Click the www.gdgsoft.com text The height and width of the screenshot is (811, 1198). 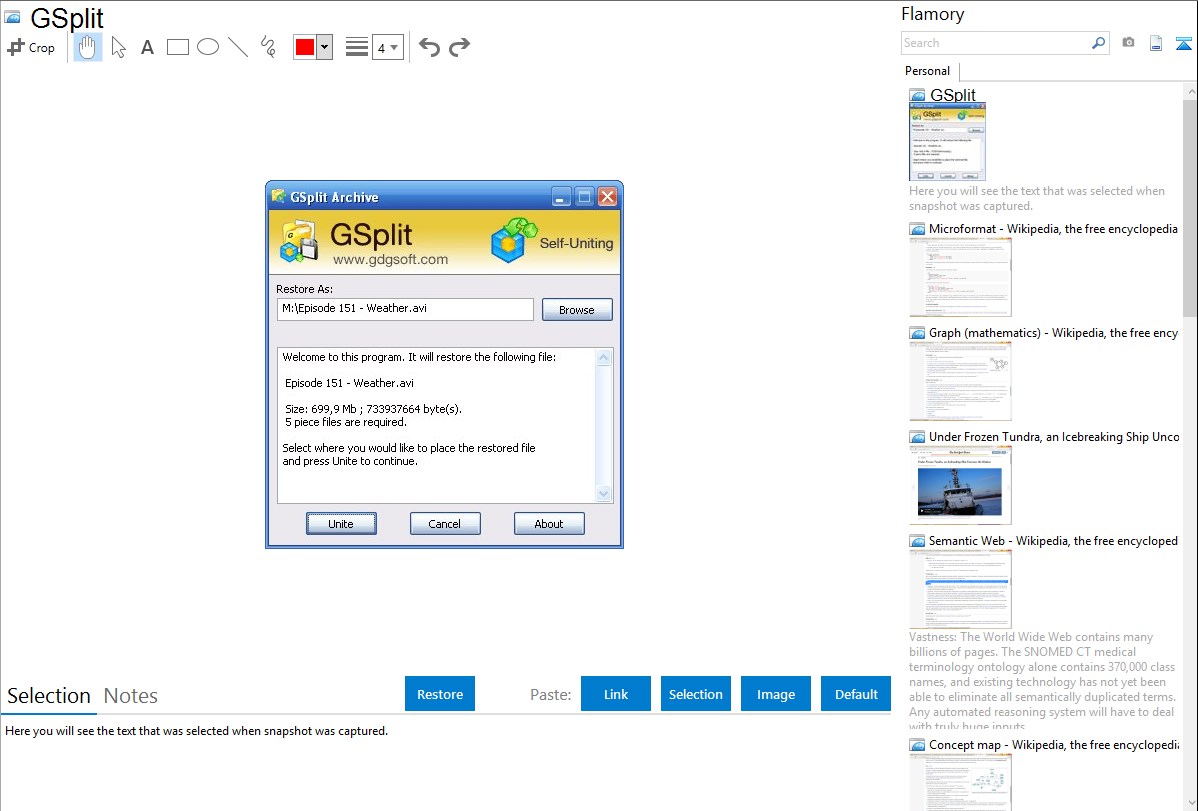[390, 259]
